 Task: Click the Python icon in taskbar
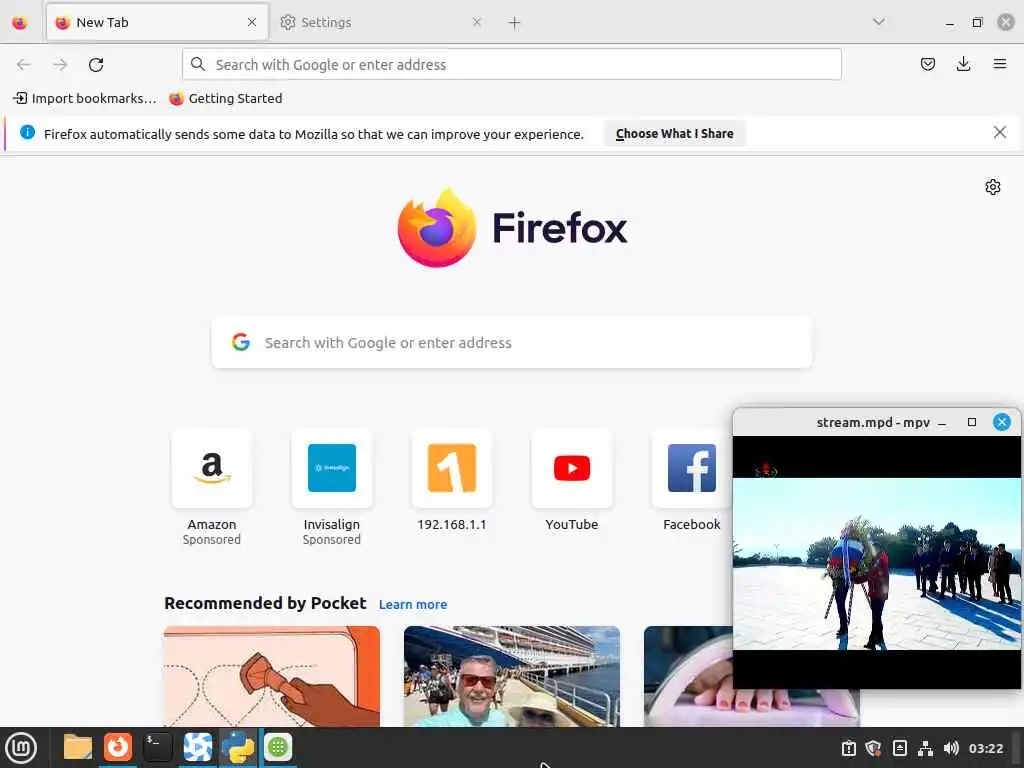[x=238, y=747]
